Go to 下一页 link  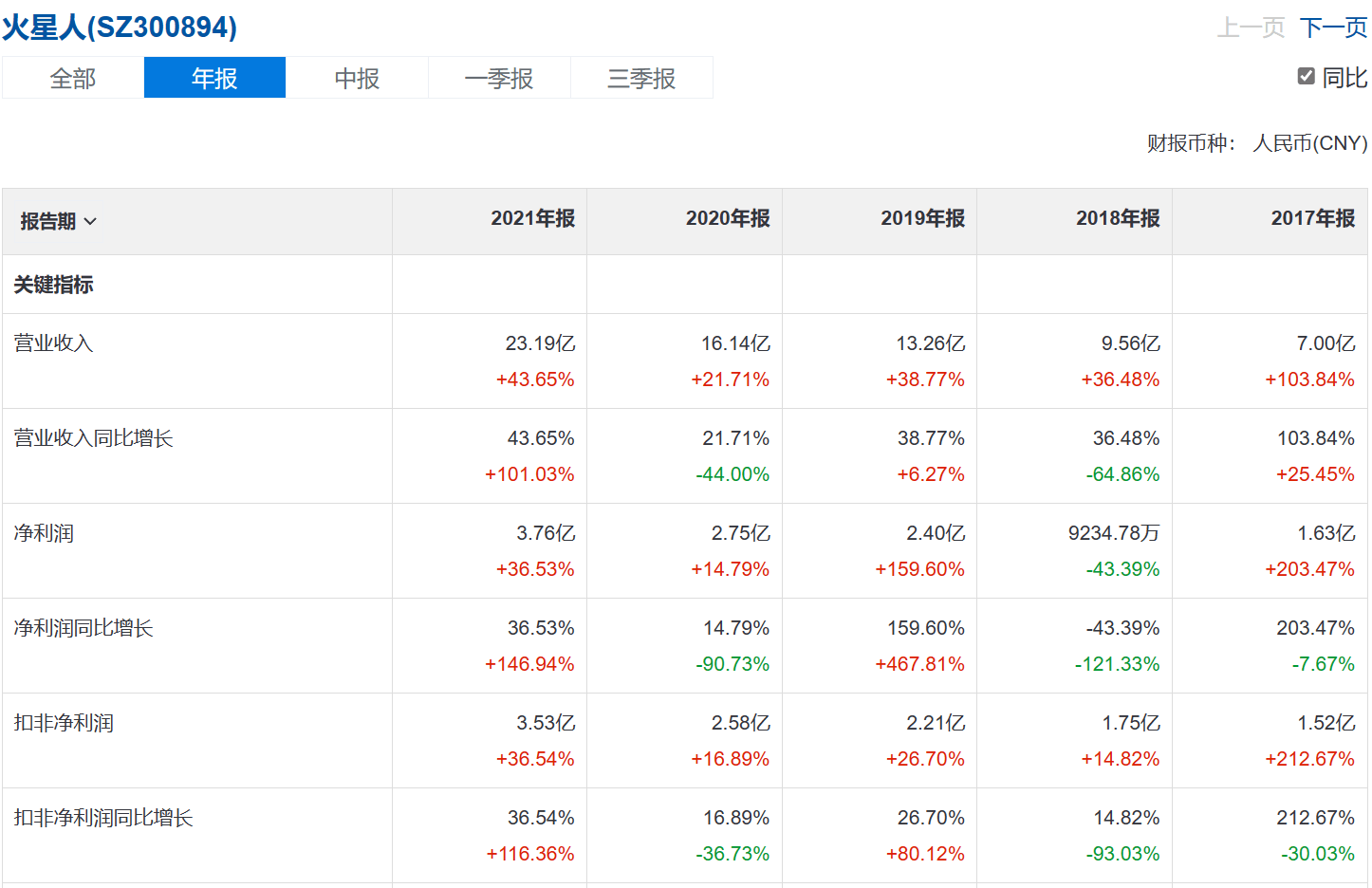click(x=1333, y=27)
